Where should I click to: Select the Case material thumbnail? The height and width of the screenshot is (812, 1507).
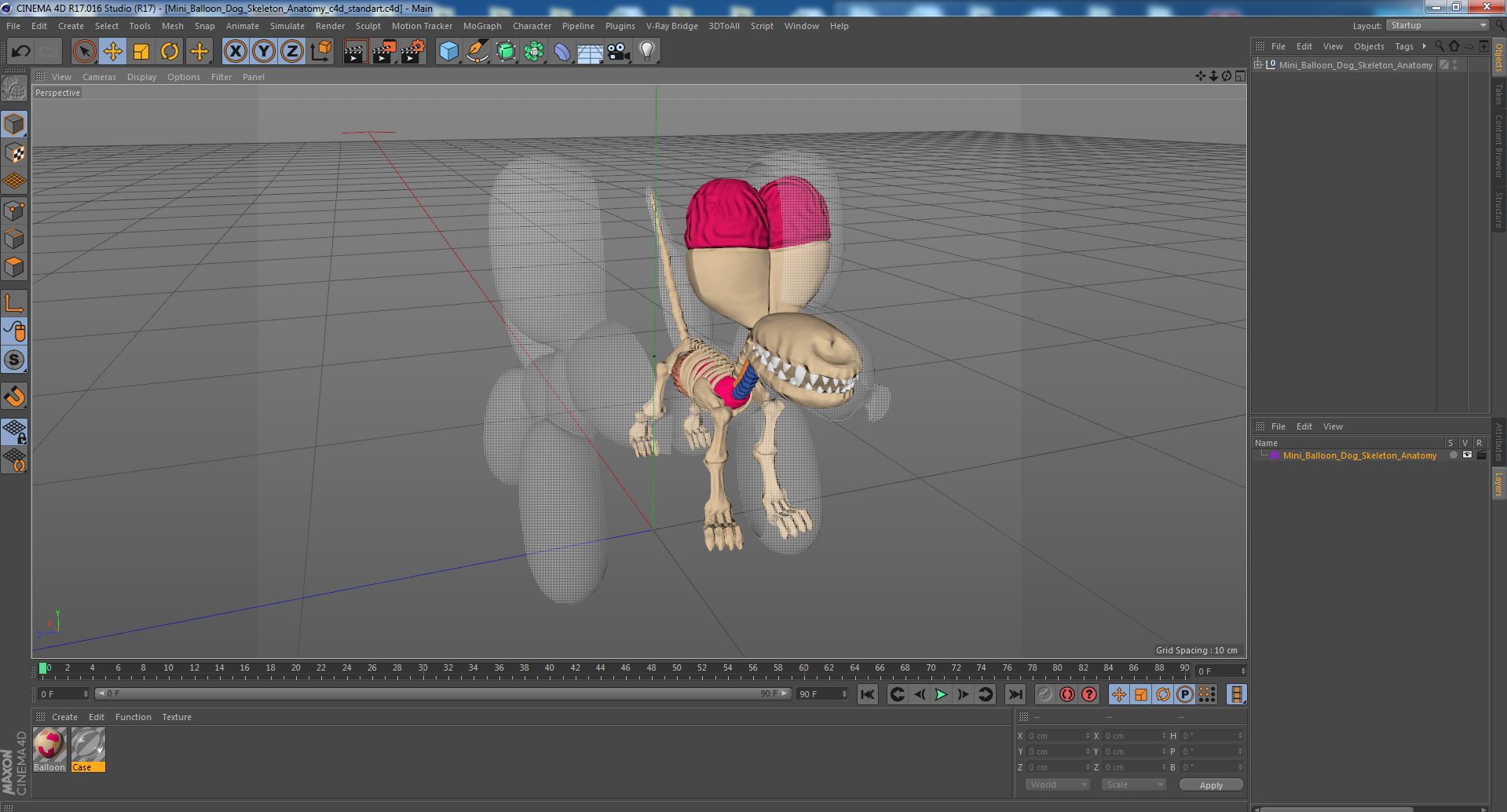tap(88, 745)
